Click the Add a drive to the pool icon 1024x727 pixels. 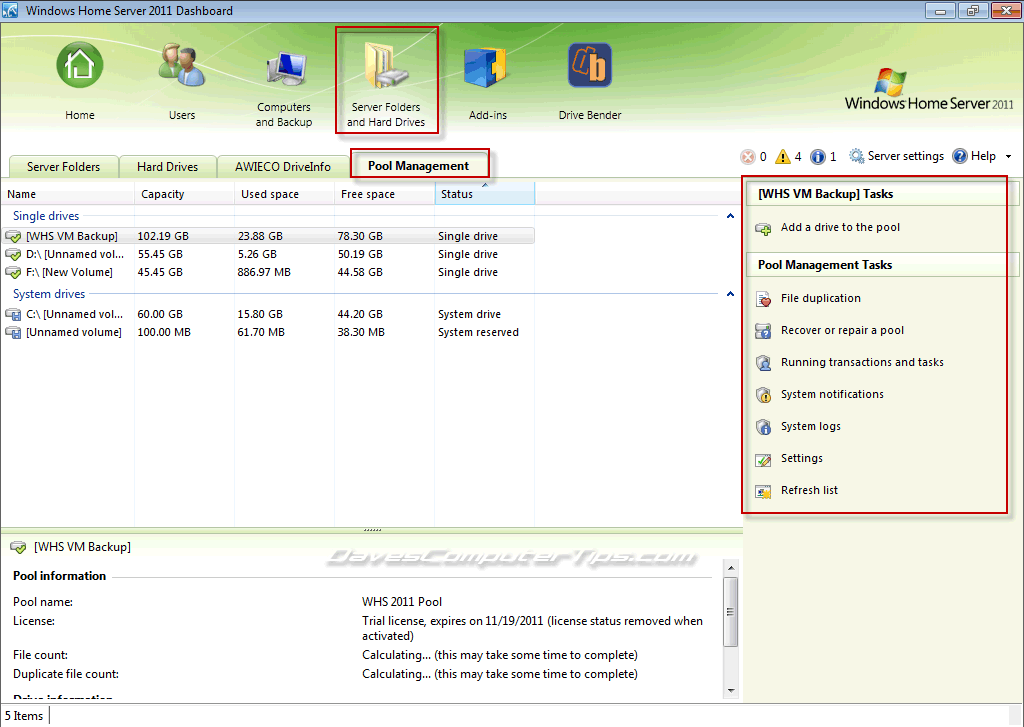(x=763, y=229)
